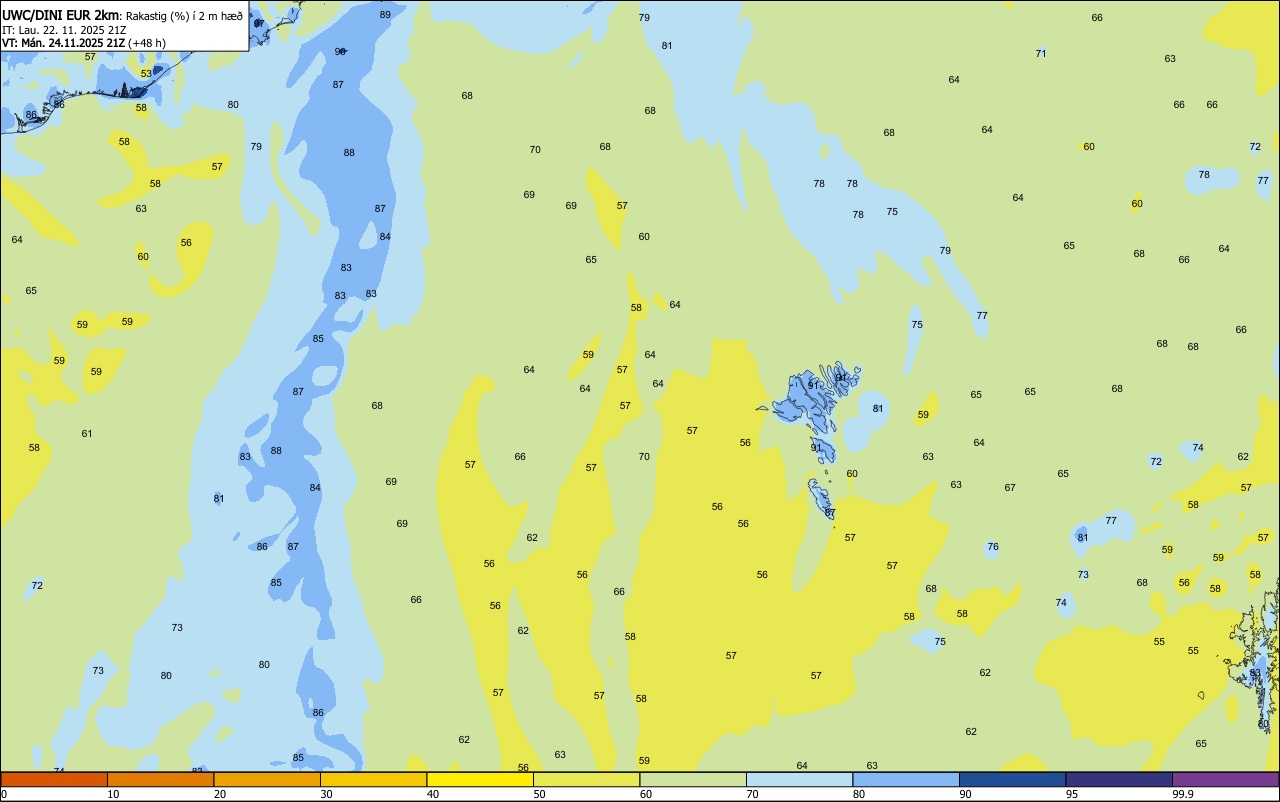Click the humidity value '53' on the map
The image size is (1280, 802).
[x=146, y=73]
